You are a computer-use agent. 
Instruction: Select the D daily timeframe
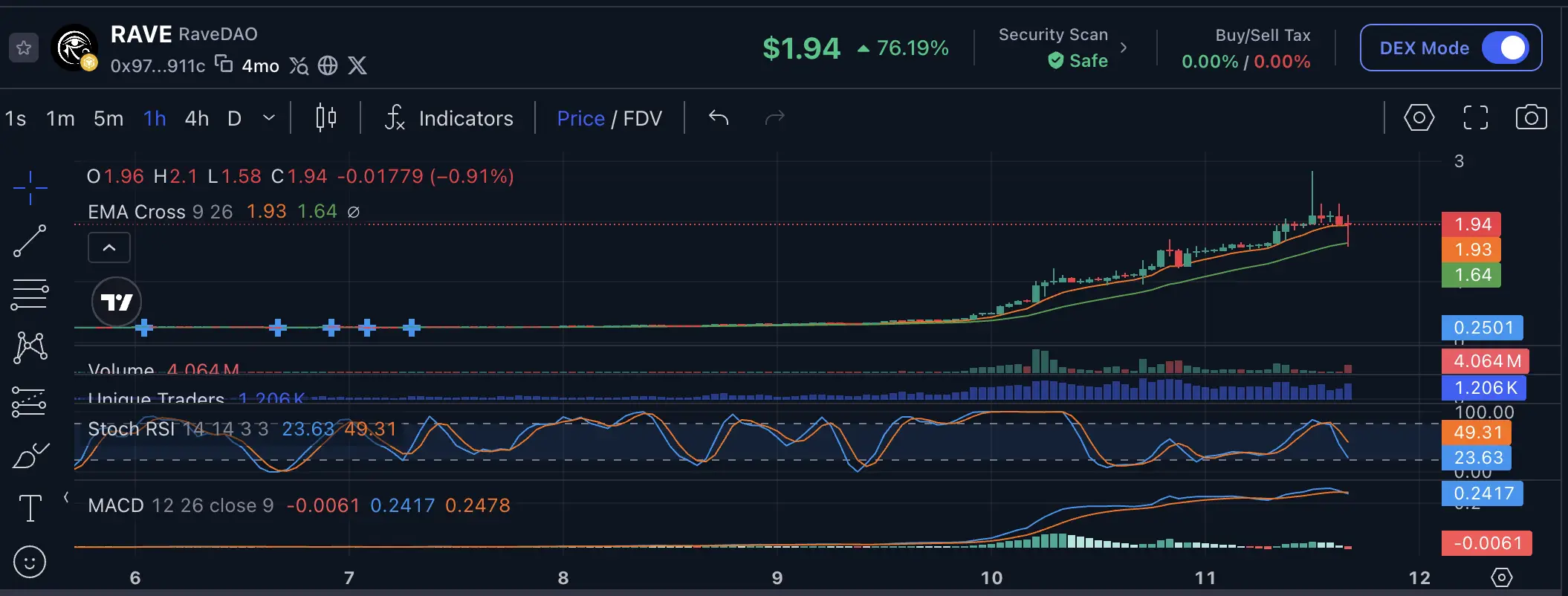[x=234, y=118]
